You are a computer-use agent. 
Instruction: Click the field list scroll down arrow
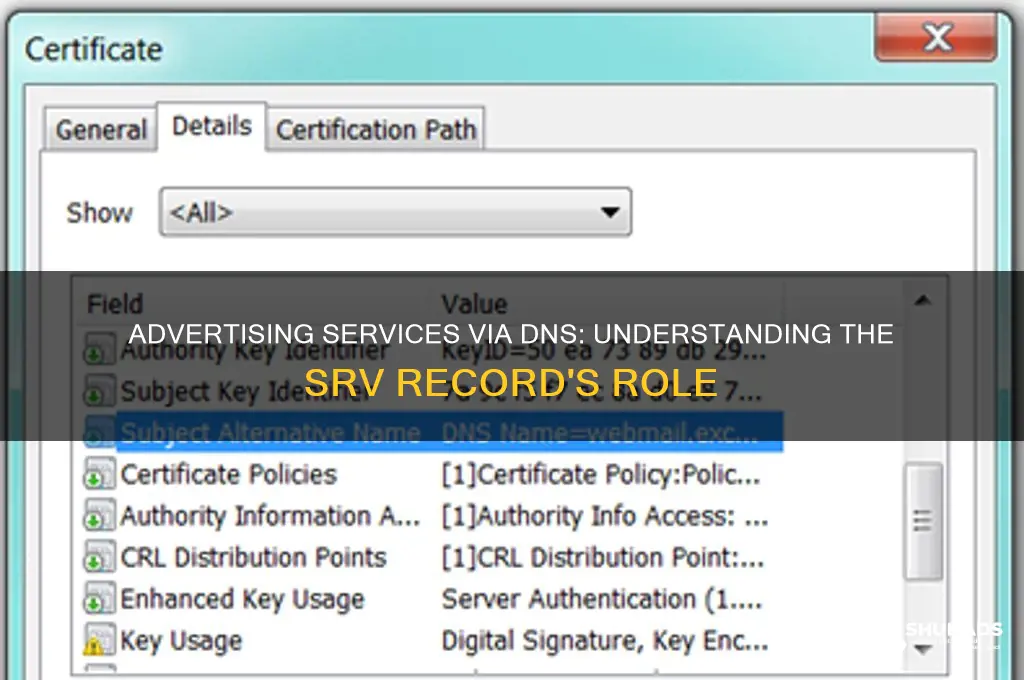(x=923, y=649)
